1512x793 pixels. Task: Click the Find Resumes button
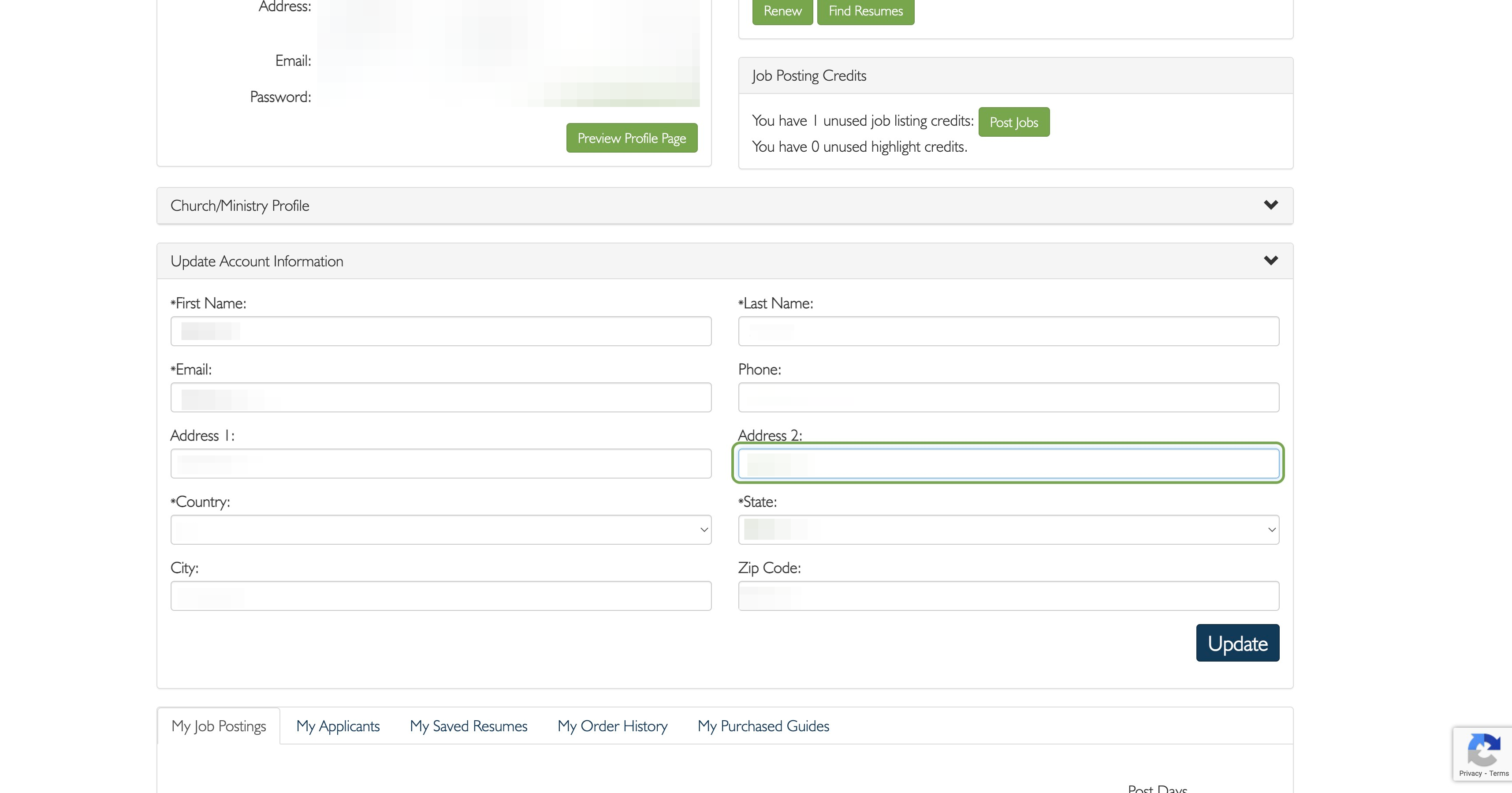tap(866, 11)
